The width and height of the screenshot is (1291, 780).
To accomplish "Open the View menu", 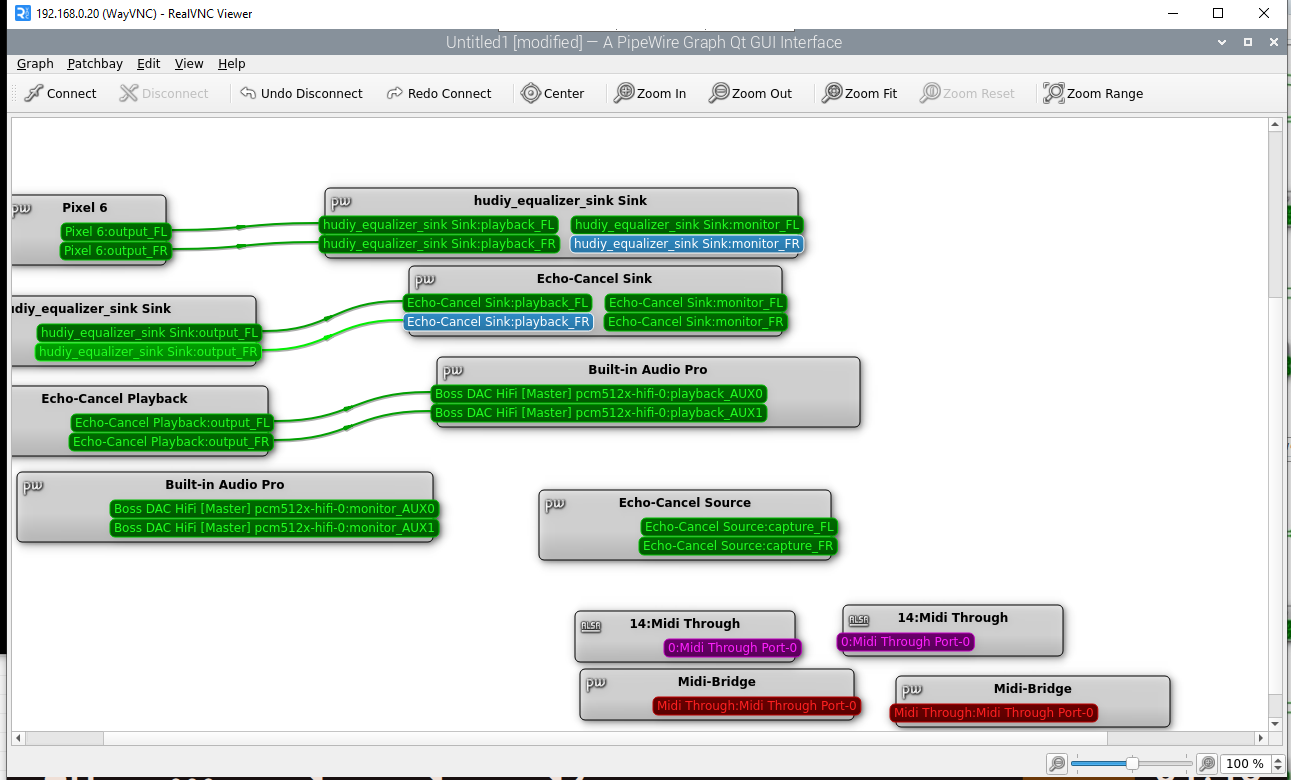I will [x=189, y=63].
